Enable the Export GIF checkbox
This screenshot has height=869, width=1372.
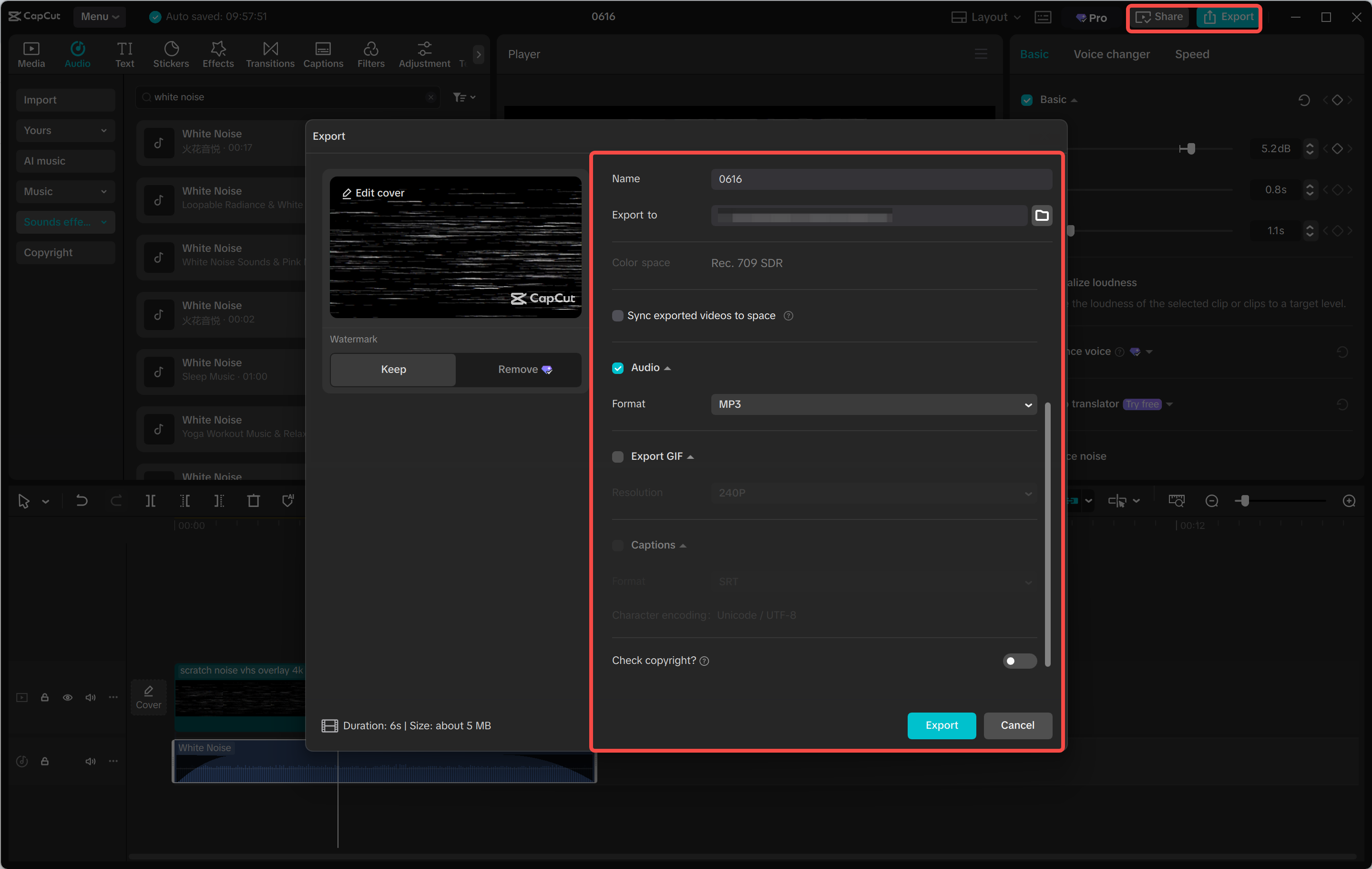[x=618, y=456]
